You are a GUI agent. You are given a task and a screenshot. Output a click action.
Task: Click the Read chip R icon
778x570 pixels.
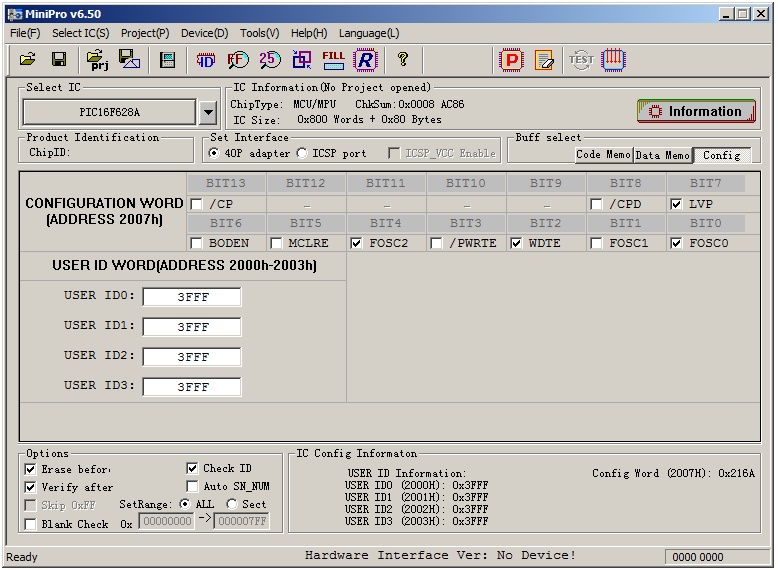366,60
